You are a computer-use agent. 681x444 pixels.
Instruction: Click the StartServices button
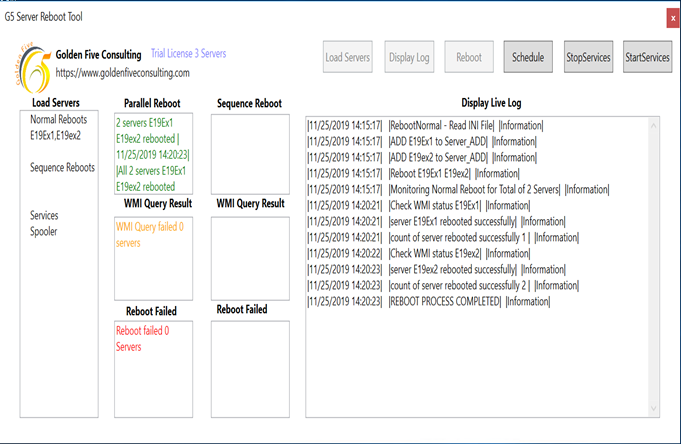[x=647, y=57]
